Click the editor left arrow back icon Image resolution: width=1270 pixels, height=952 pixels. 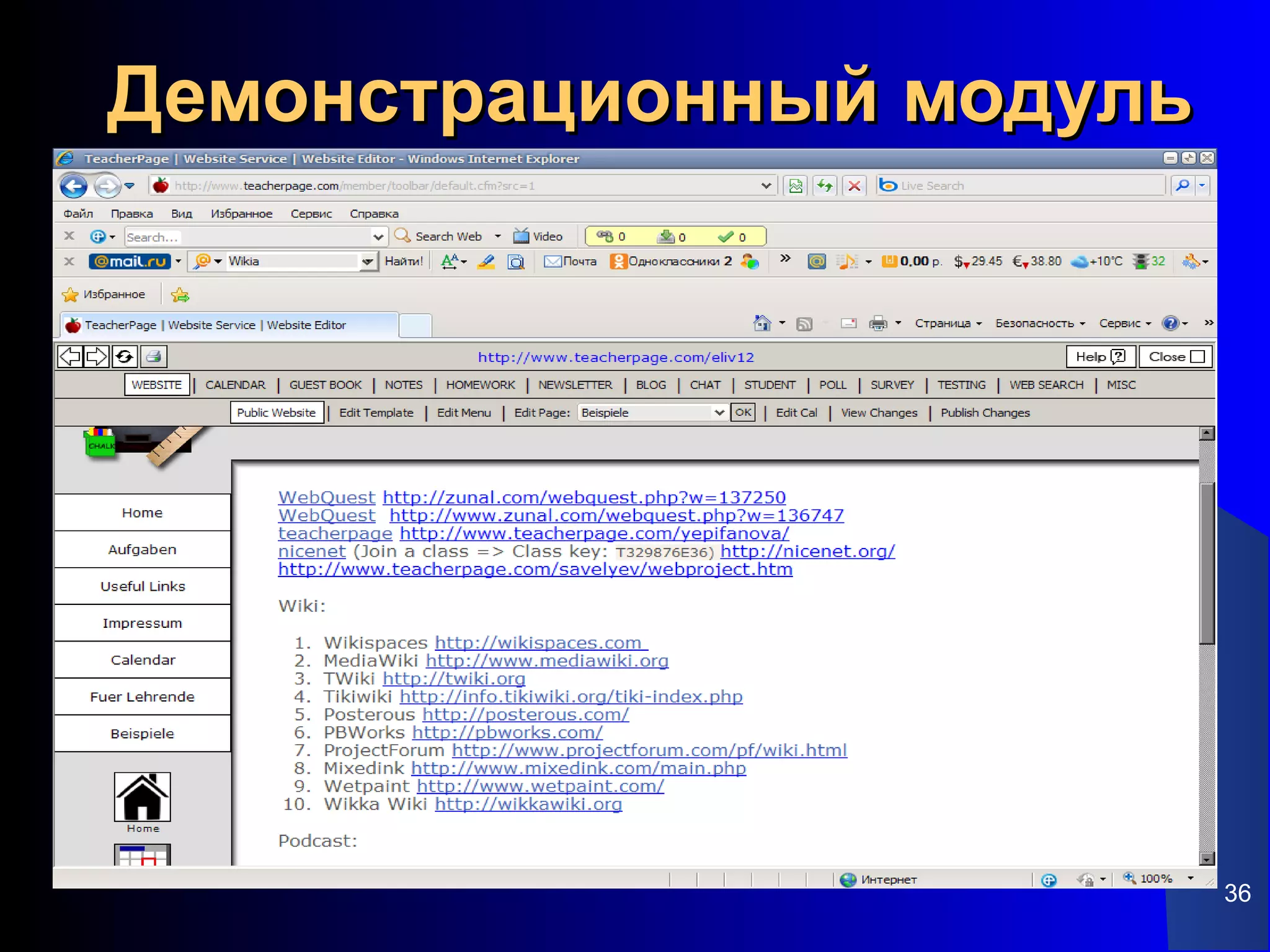[70, 356]
